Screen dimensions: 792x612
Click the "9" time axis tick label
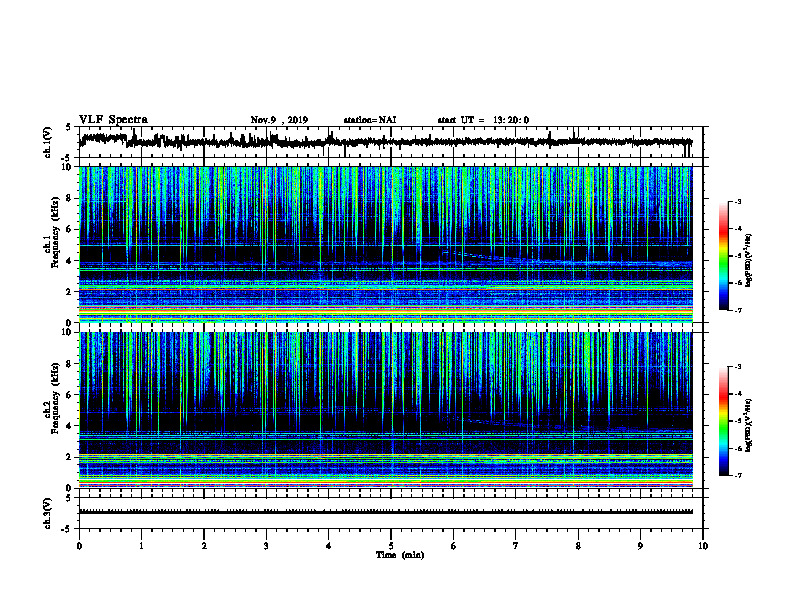640,546
